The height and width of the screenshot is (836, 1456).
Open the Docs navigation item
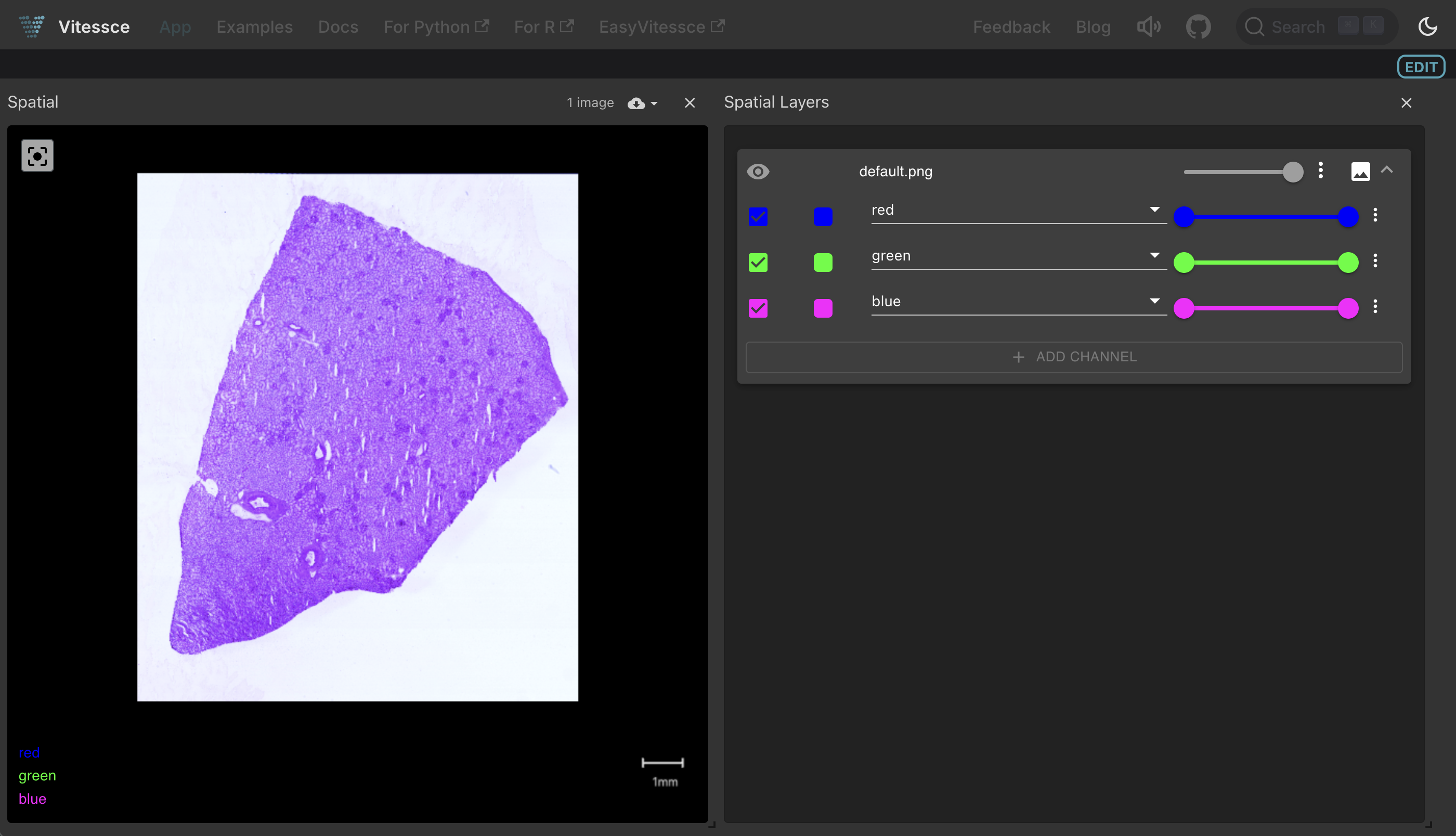[337, 27]
